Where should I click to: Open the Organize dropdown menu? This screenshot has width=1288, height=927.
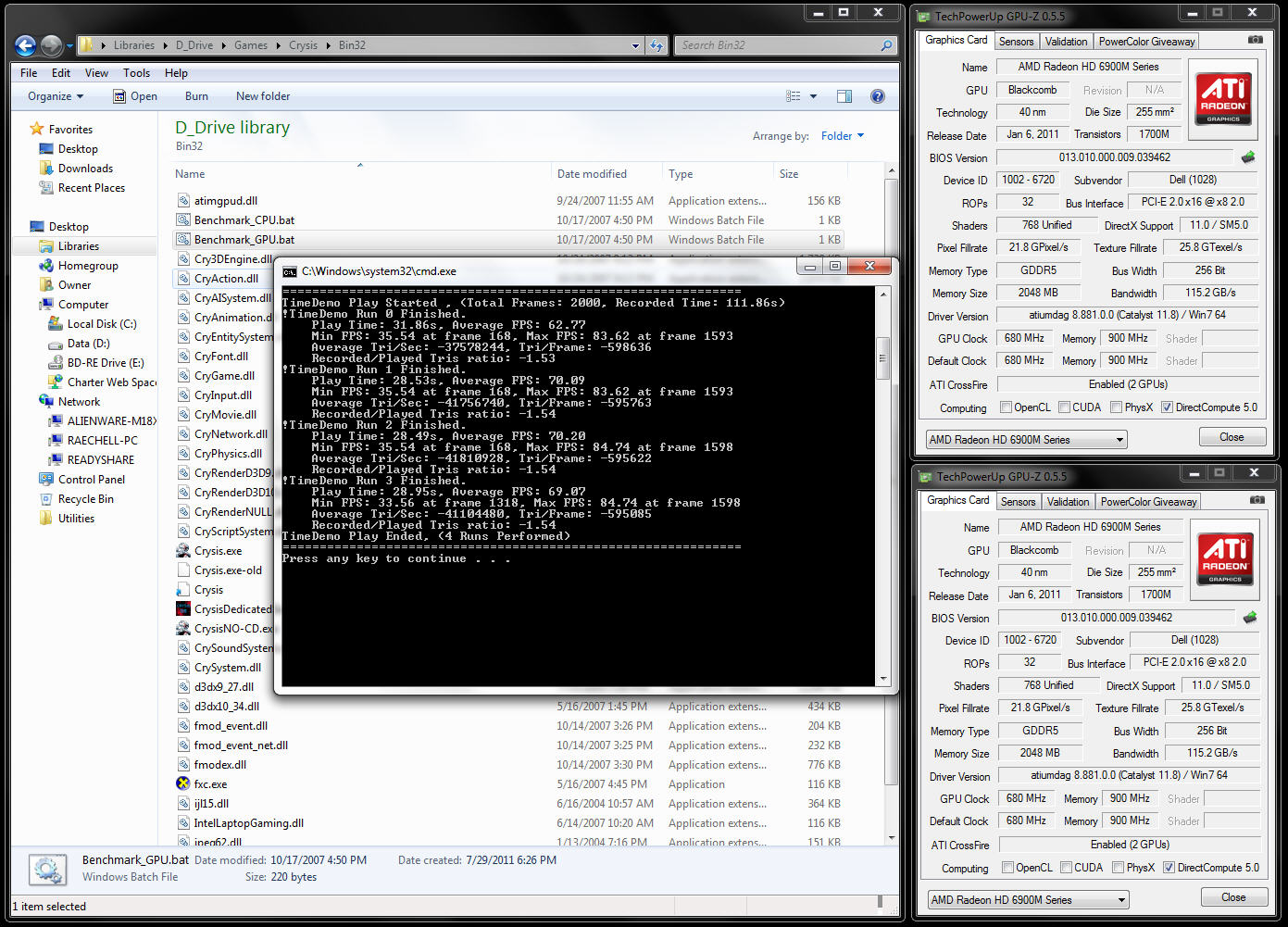point(56,96)
